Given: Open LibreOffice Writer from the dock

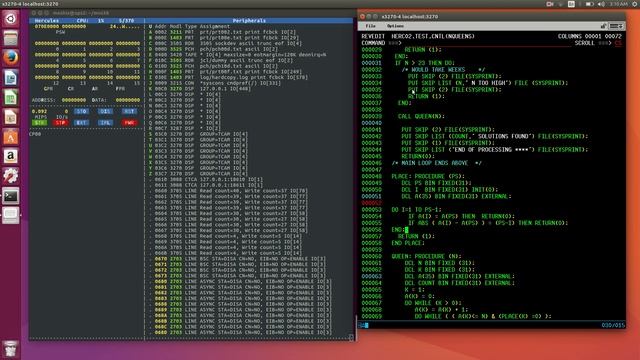Looking at the screenshot, I should tap(11, 78).
